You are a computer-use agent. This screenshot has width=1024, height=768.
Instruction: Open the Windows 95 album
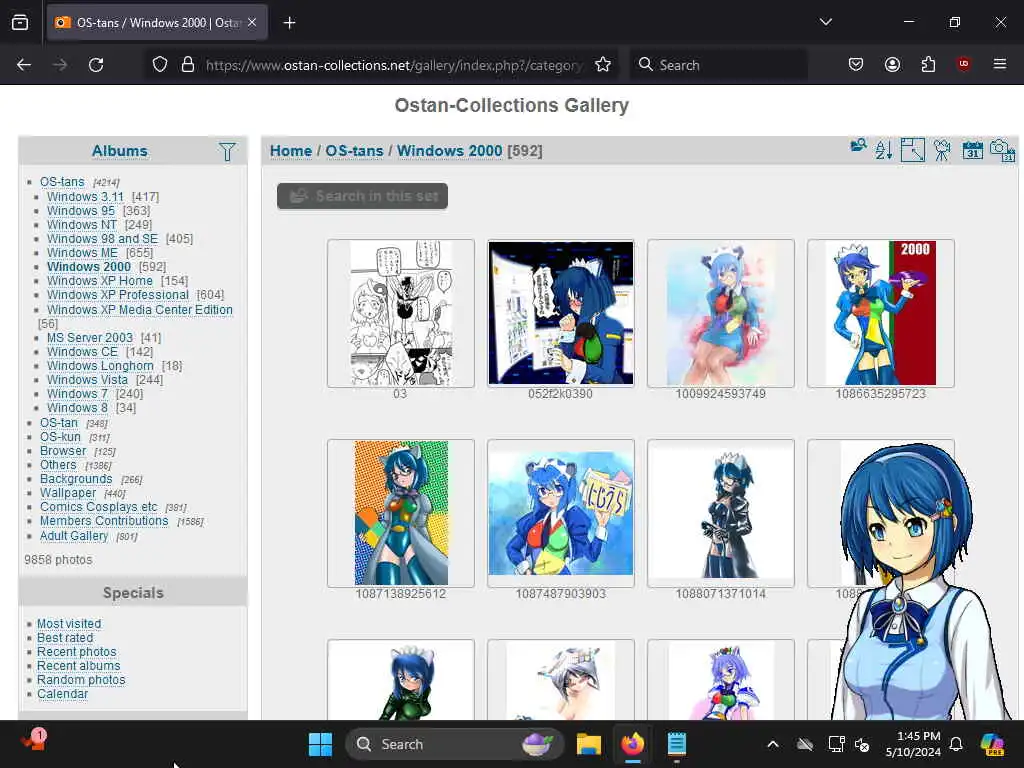tap(80, 210)
